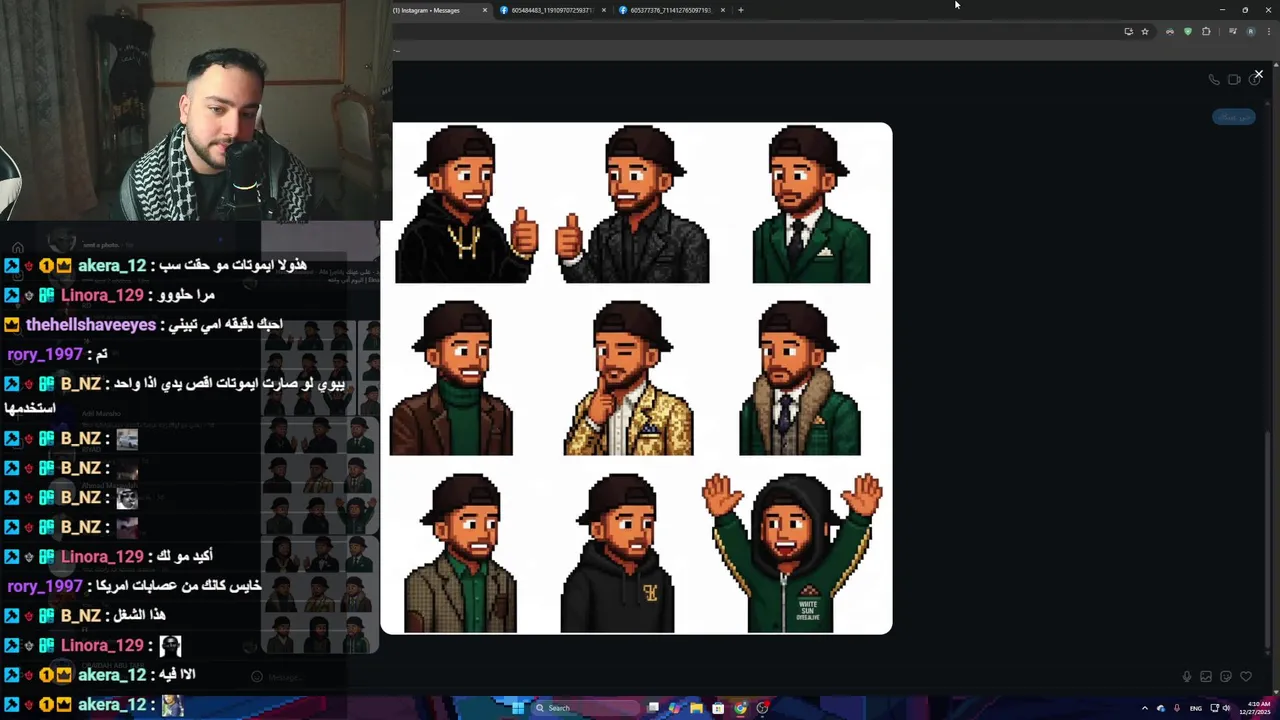Start an Instagram audio call
Viewport: 1280px width, 720px height.
[1214, 80]
